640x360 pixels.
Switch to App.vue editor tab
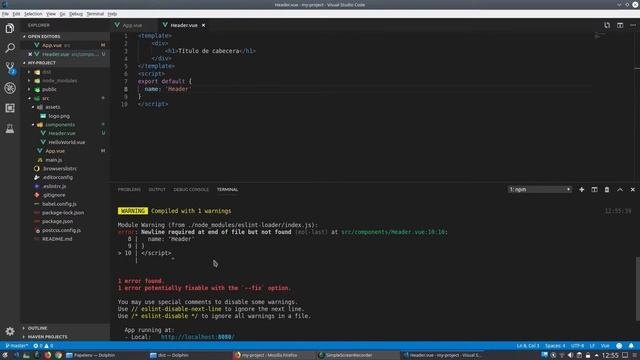coord(133,25)
